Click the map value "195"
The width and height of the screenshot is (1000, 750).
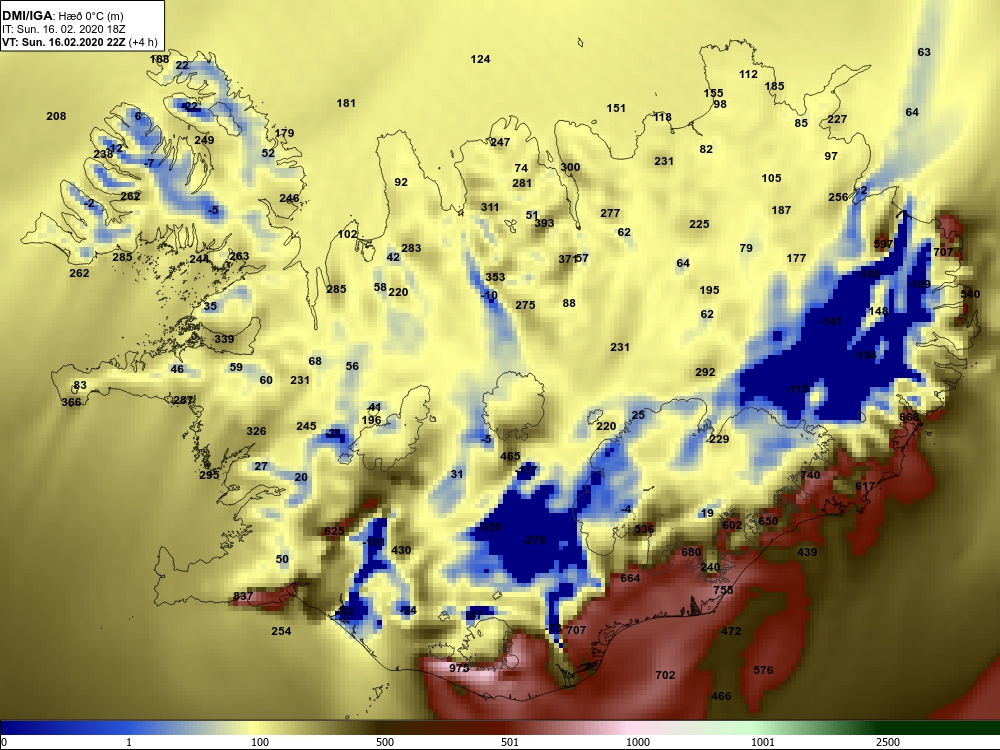point(709,290)
